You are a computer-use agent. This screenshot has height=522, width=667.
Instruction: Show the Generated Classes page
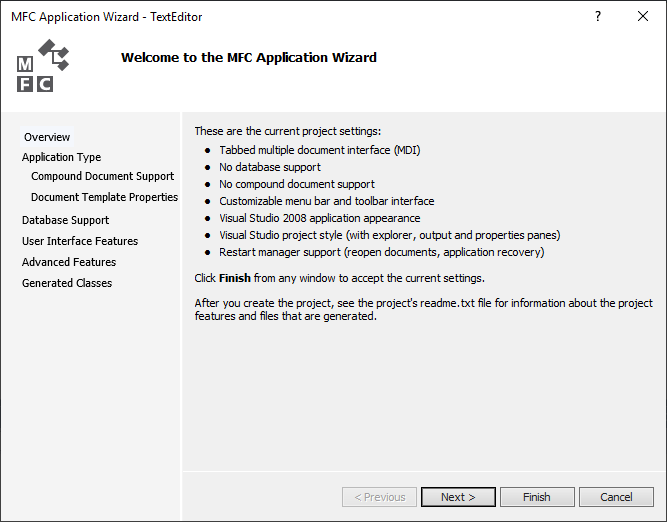coord(67,283)
